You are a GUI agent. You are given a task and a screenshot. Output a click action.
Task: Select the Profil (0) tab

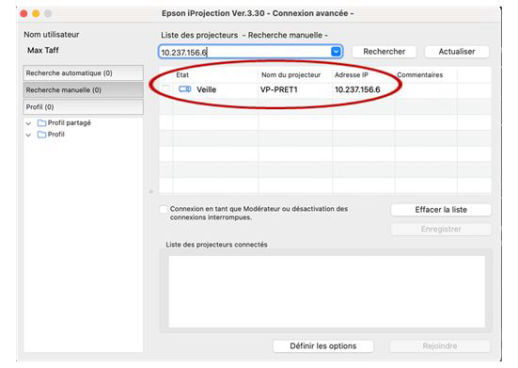click(83, 107)
